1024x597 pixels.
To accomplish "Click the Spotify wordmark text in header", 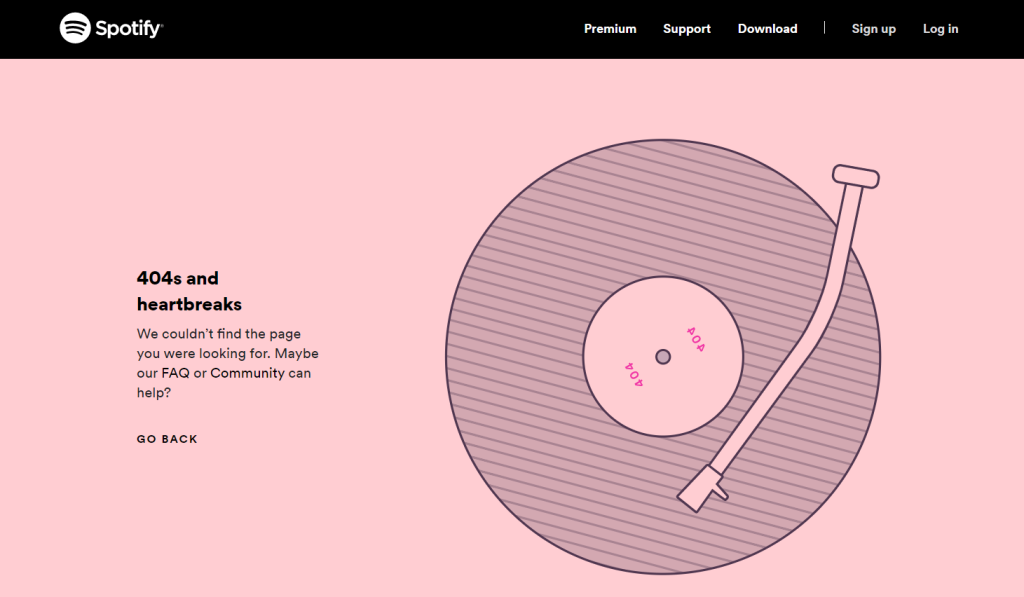I will (129, 29).
